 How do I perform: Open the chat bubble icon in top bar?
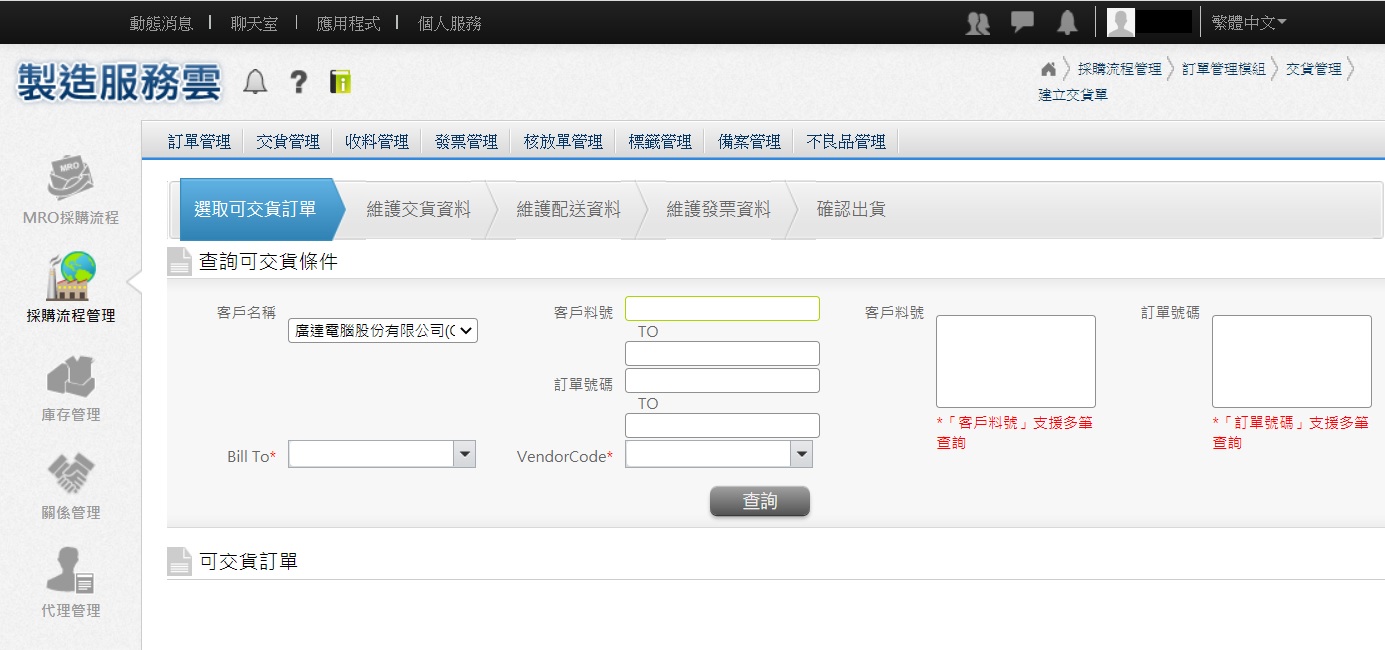(x=1022, y=23)
